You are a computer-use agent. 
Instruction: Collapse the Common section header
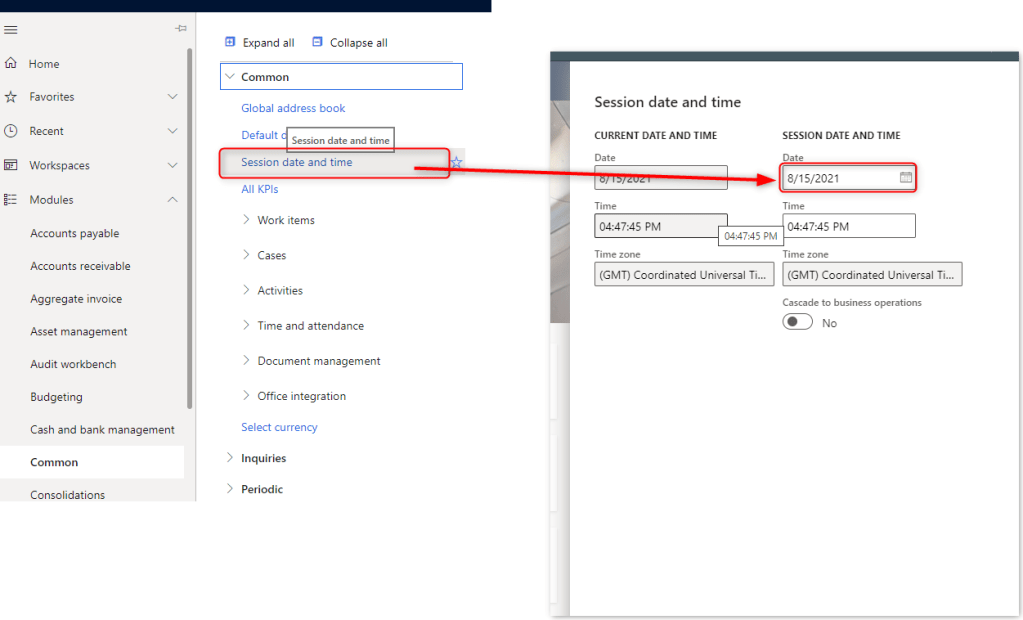click(231, 77)
